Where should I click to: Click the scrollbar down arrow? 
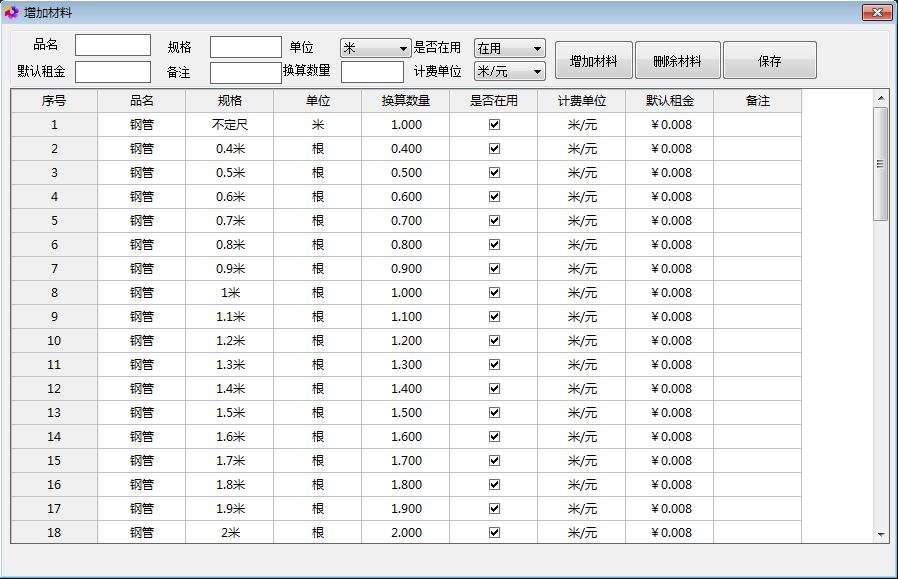[881, 535]
